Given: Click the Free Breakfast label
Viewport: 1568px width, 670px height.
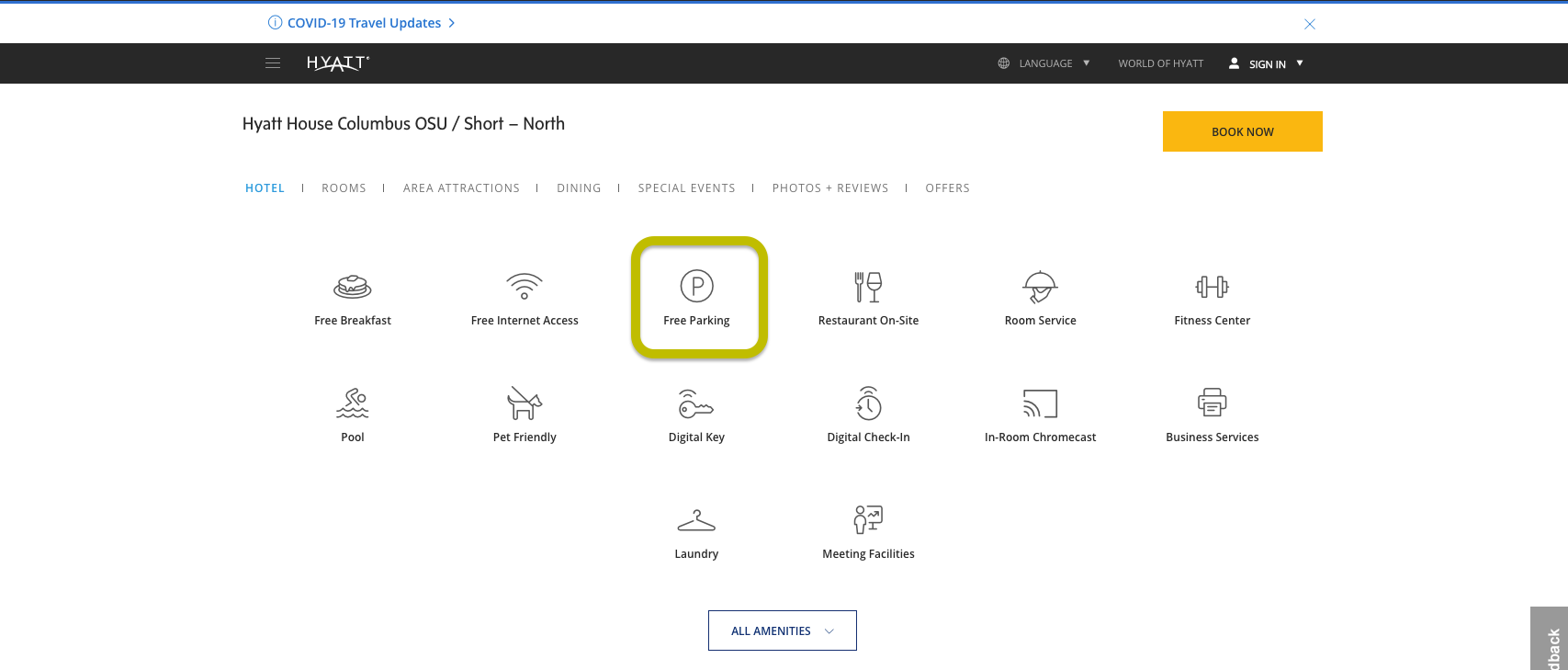Looking at the screenshot, I should 353,321.
